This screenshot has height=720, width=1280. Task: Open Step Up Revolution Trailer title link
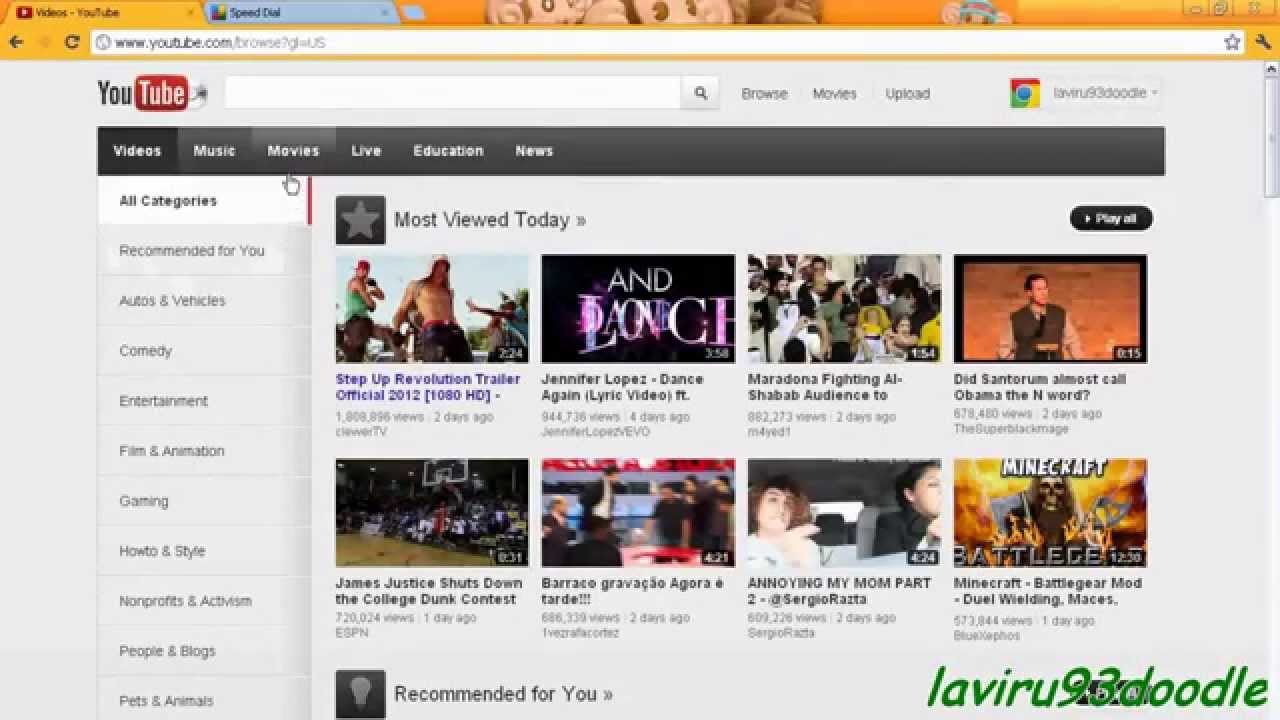pyautogui.click(x=428, y=387)
